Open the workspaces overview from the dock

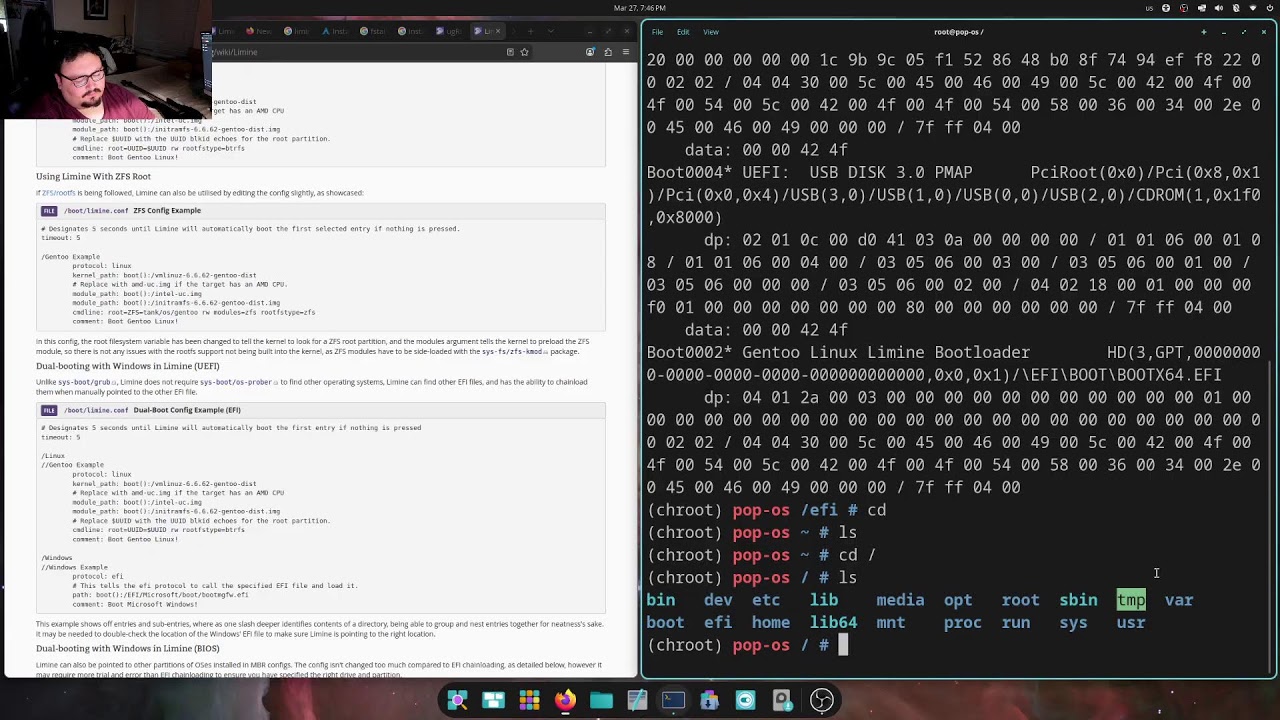[494, 700]
